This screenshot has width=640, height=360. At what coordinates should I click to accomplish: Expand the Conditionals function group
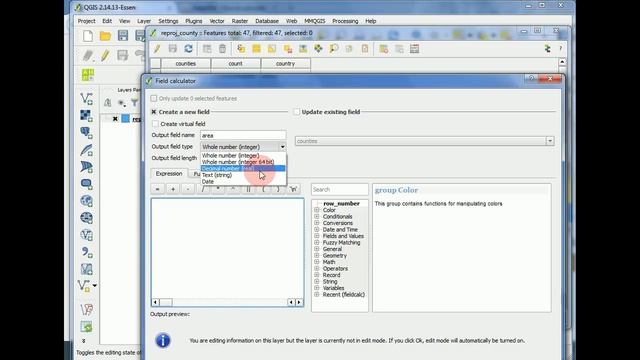(x=317, y=216)
